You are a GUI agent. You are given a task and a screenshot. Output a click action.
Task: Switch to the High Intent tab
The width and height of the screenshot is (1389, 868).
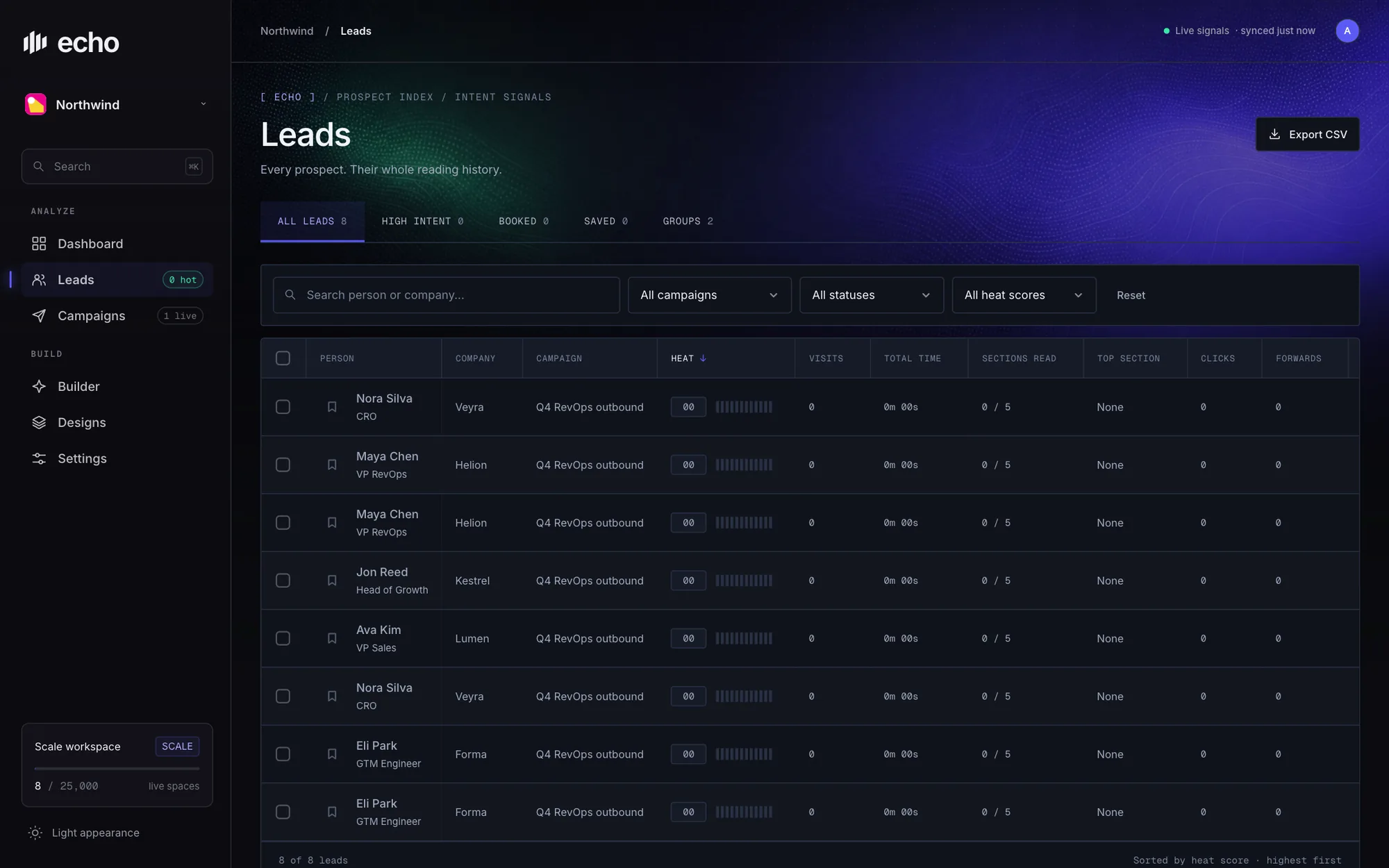pyautogui.click(x=422, y=222)
